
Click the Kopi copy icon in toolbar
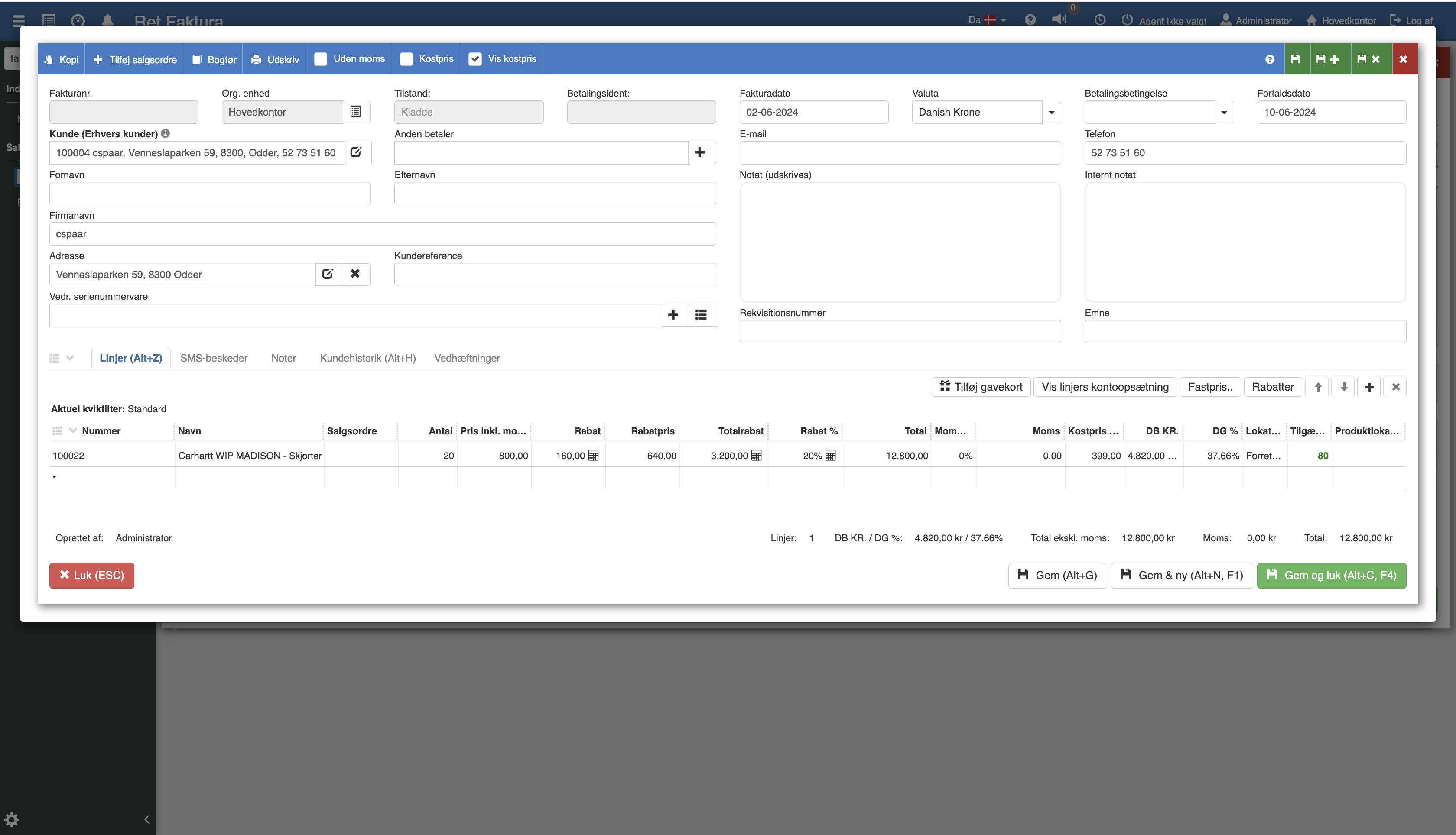tap(49, 60)
